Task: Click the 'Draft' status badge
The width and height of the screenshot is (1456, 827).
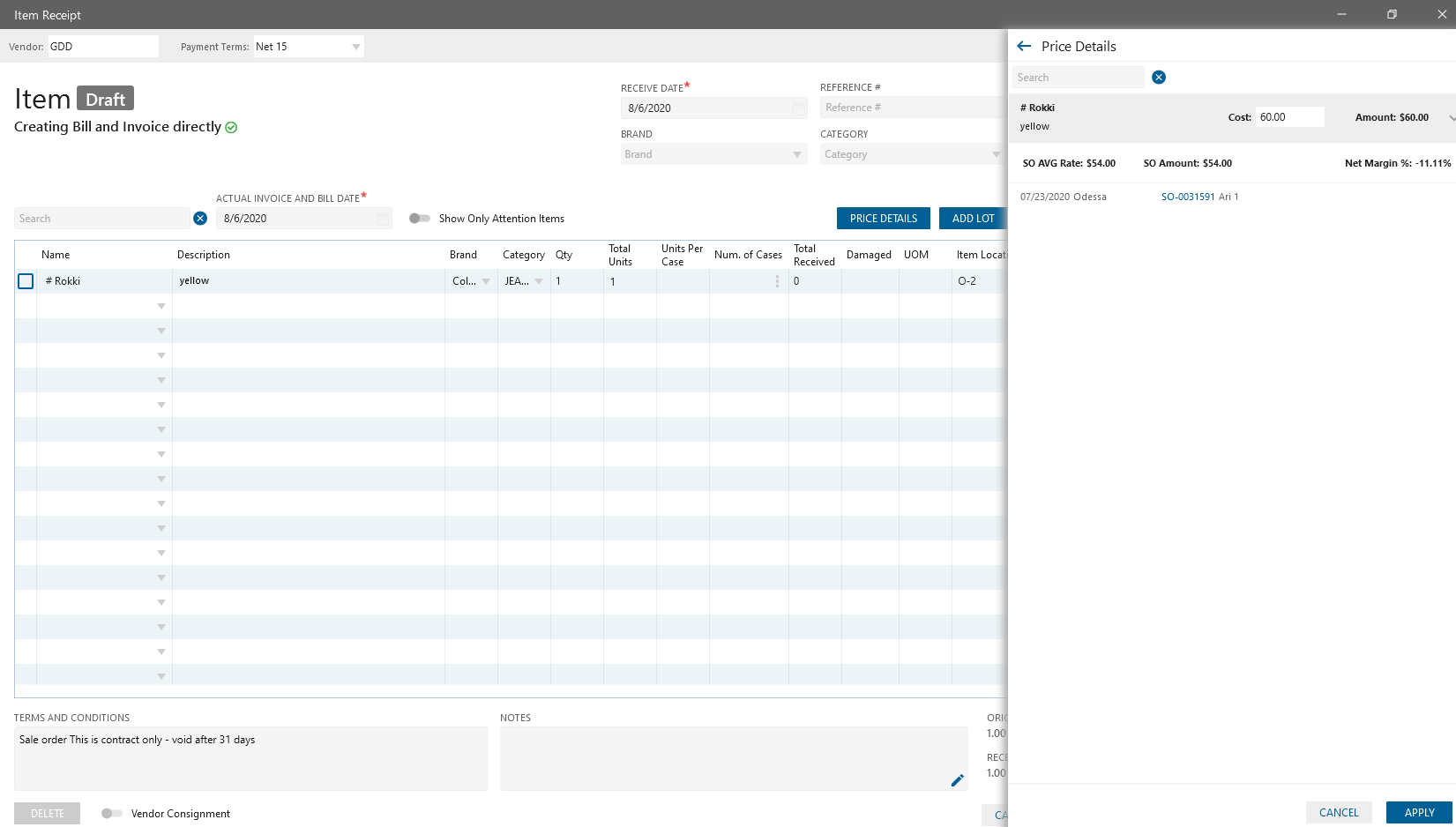Action: [105, 99]
